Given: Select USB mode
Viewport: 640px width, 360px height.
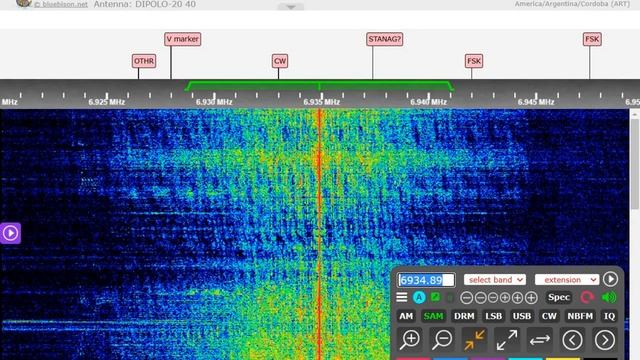Looking at the screenshot, I should (522, 316).
